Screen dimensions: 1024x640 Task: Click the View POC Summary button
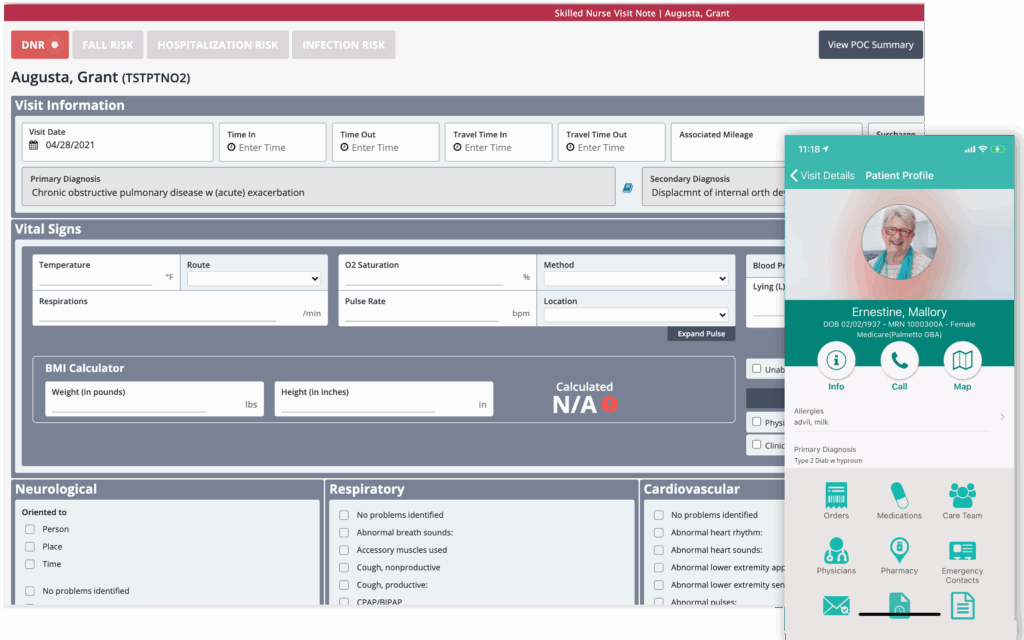pyautogui.click(x=870, y=45)
